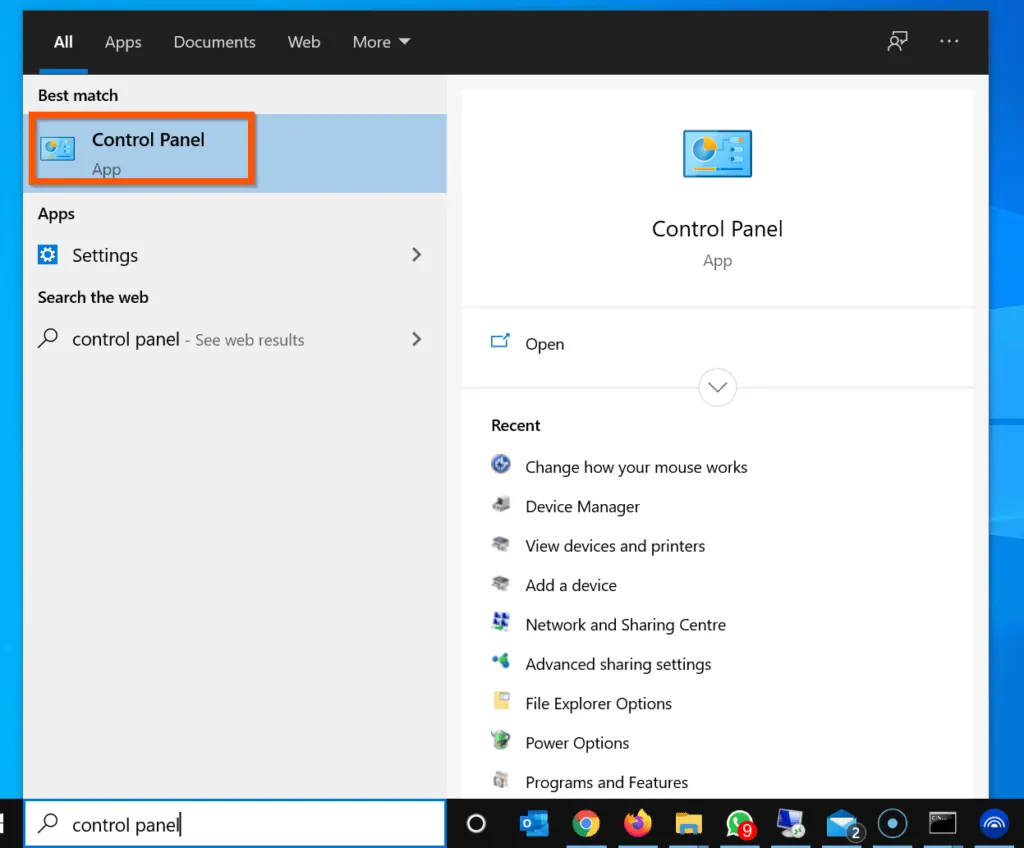Image resolution: width=1024 pixels, height=848 pixels.
Task: Open "View devices and printers"
Action: [615, 545]
